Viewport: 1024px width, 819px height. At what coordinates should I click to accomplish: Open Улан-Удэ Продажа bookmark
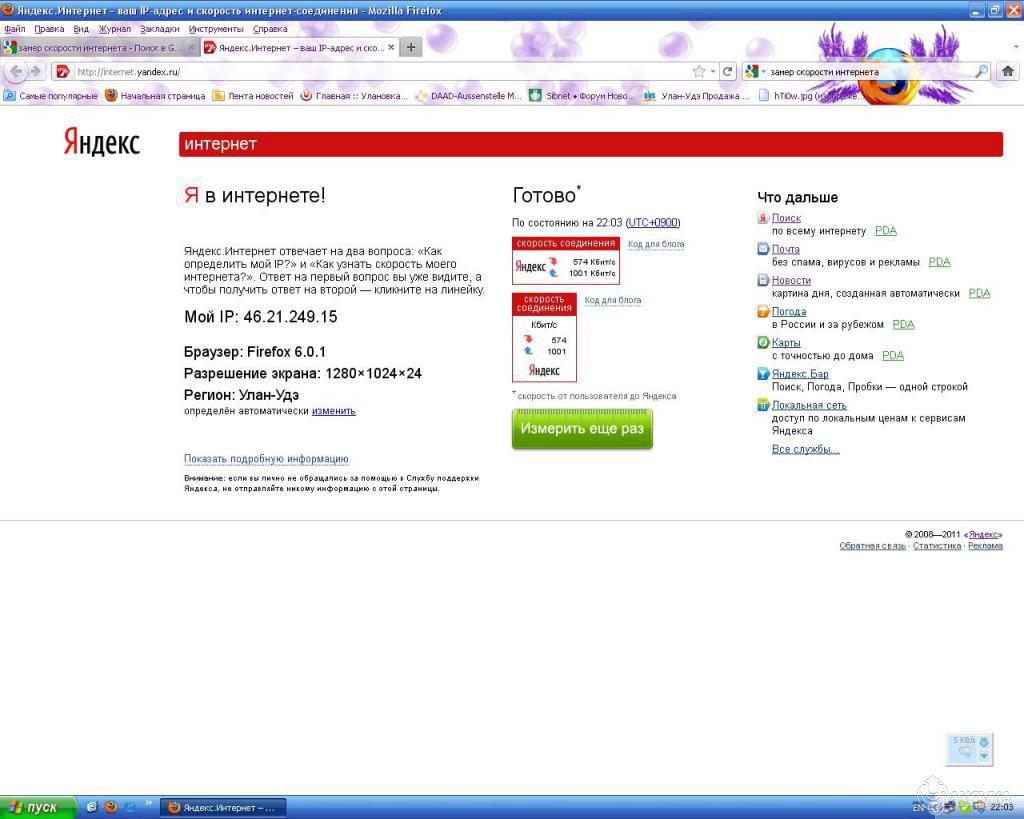[x=697, y=96]
